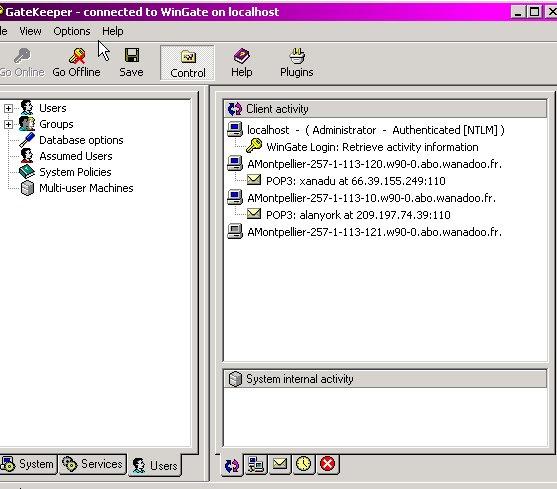Click the Go Offline toolbar button
The image size is (557, 489).
76,63
